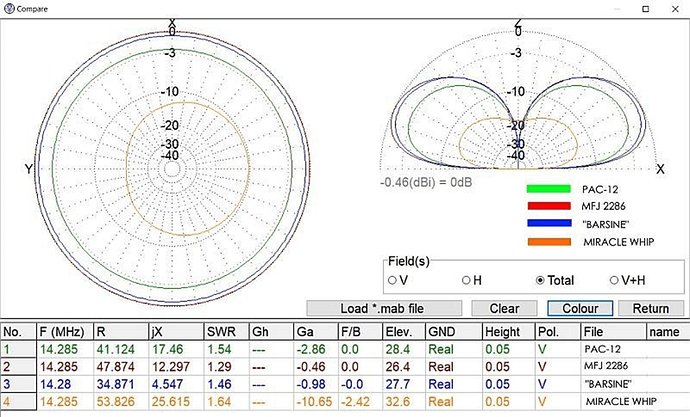Screen dimensions: 690x417
Task: Select row number 4 header
Action: click(18, 402)
